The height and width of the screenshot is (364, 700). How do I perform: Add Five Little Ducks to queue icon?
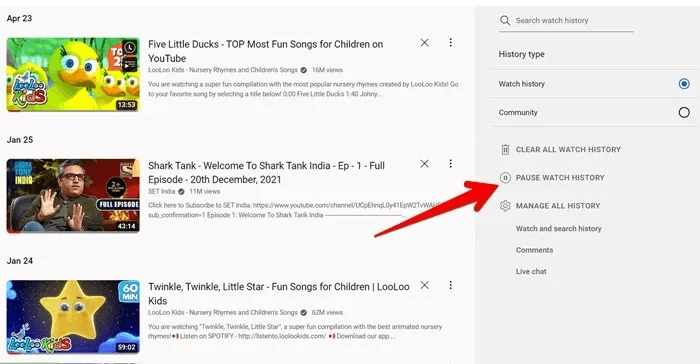click(x=129, y=64)
